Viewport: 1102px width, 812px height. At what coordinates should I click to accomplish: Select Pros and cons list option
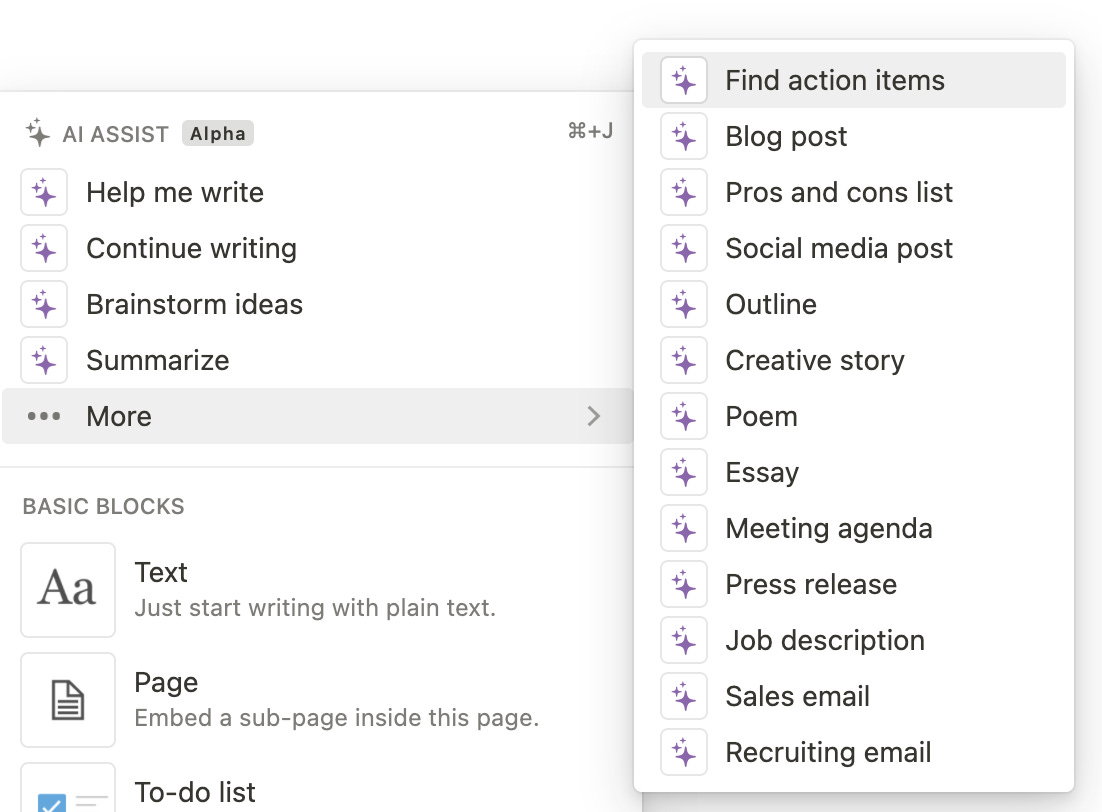(x=839, y=193)
